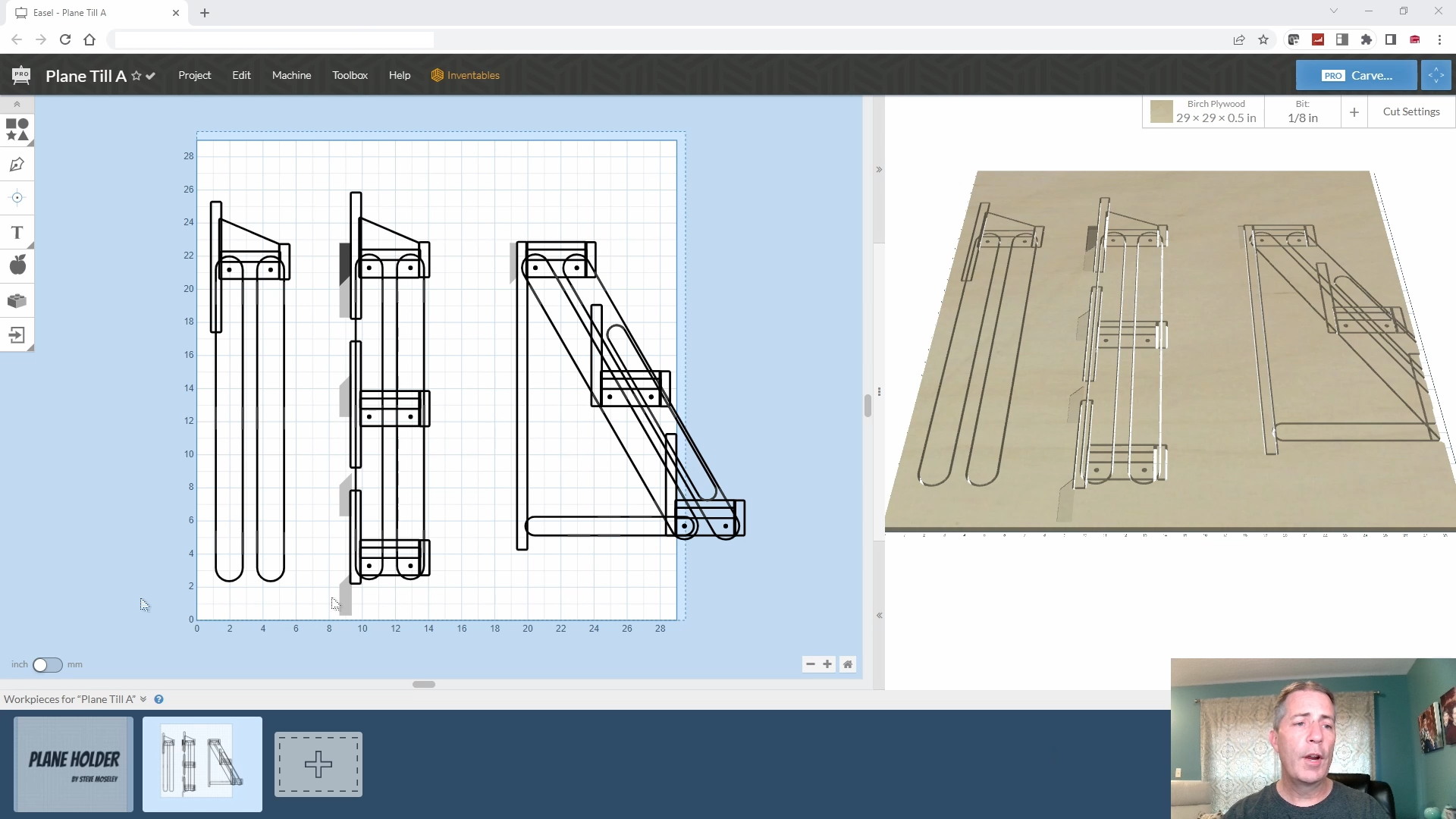Collapse the left tool sidebar chevron
Screen dimensions: 1456x819
[x=17, y=105]
